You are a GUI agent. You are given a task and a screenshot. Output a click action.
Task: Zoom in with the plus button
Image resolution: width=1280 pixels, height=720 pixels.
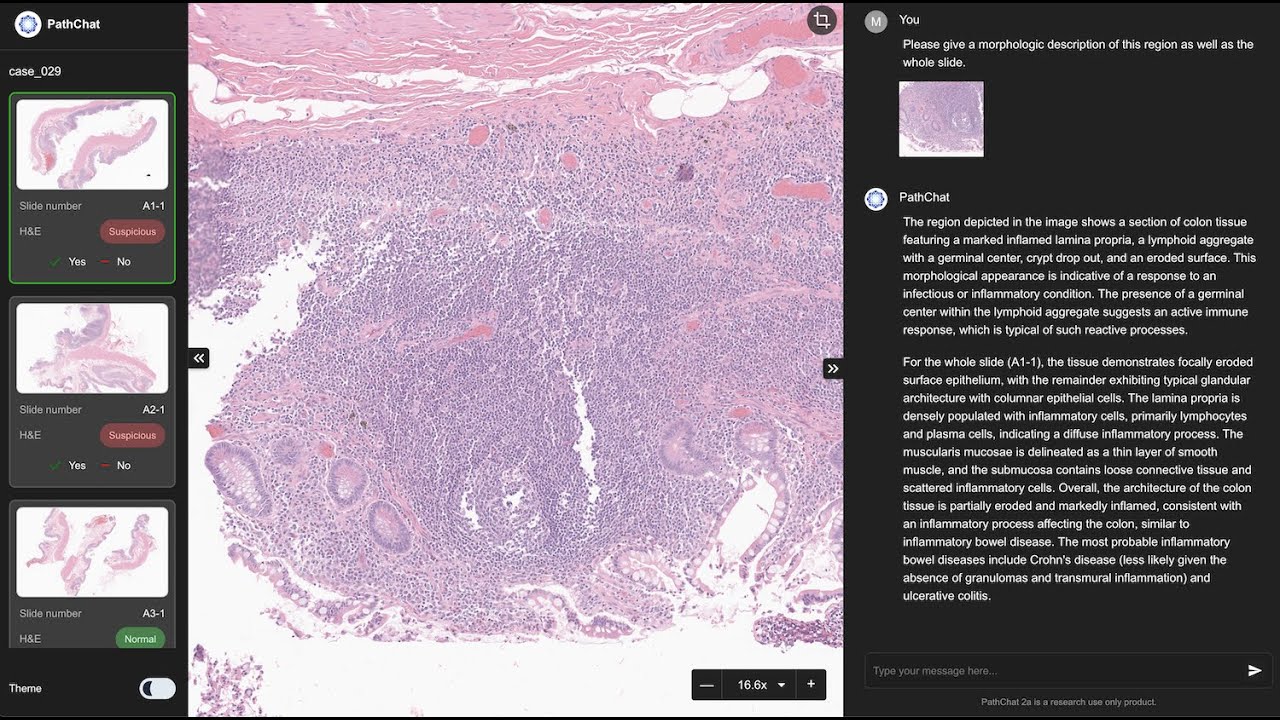pos(810,685)
